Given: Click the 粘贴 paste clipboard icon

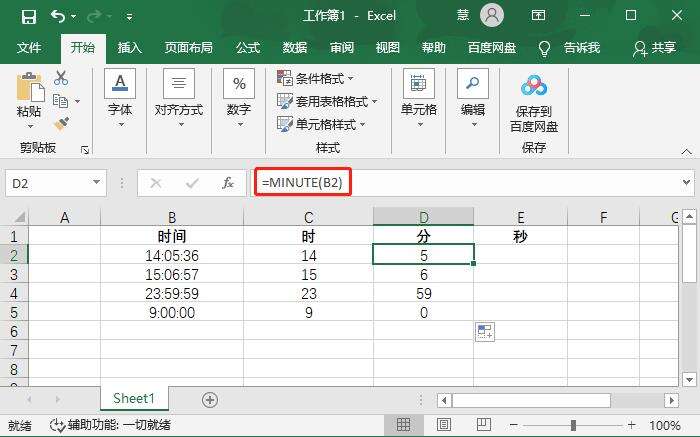Looking at the screenshot, I should click(x=30, y=87).
